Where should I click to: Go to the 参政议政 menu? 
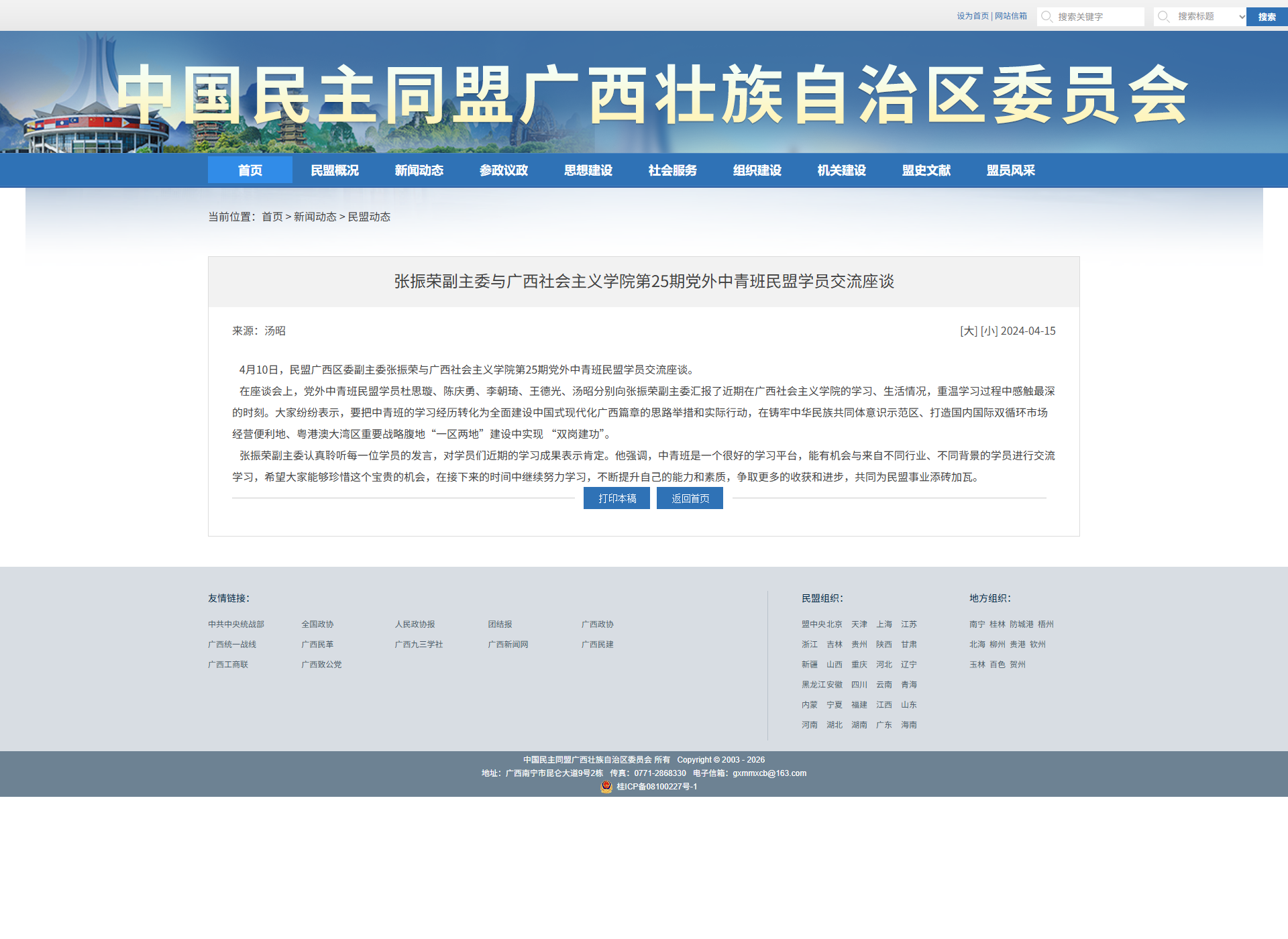tap(504, 170)
